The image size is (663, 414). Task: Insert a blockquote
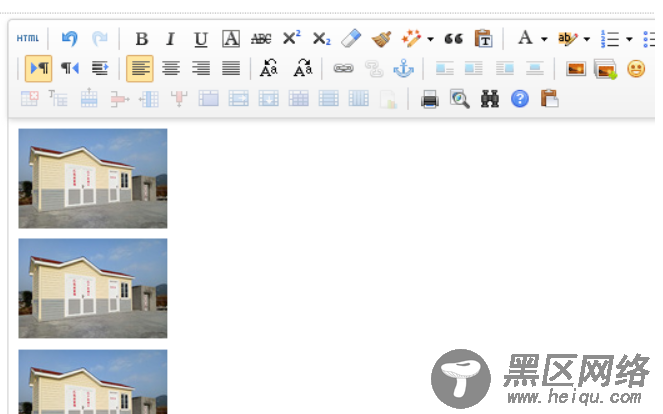coord(454,39)
